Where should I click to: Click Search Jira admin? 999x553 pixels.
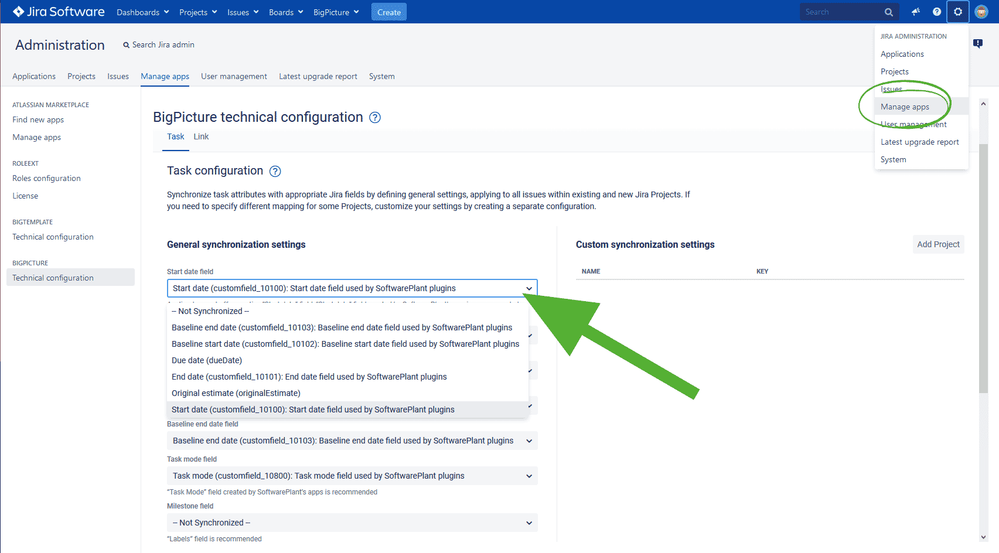point(159,45)
